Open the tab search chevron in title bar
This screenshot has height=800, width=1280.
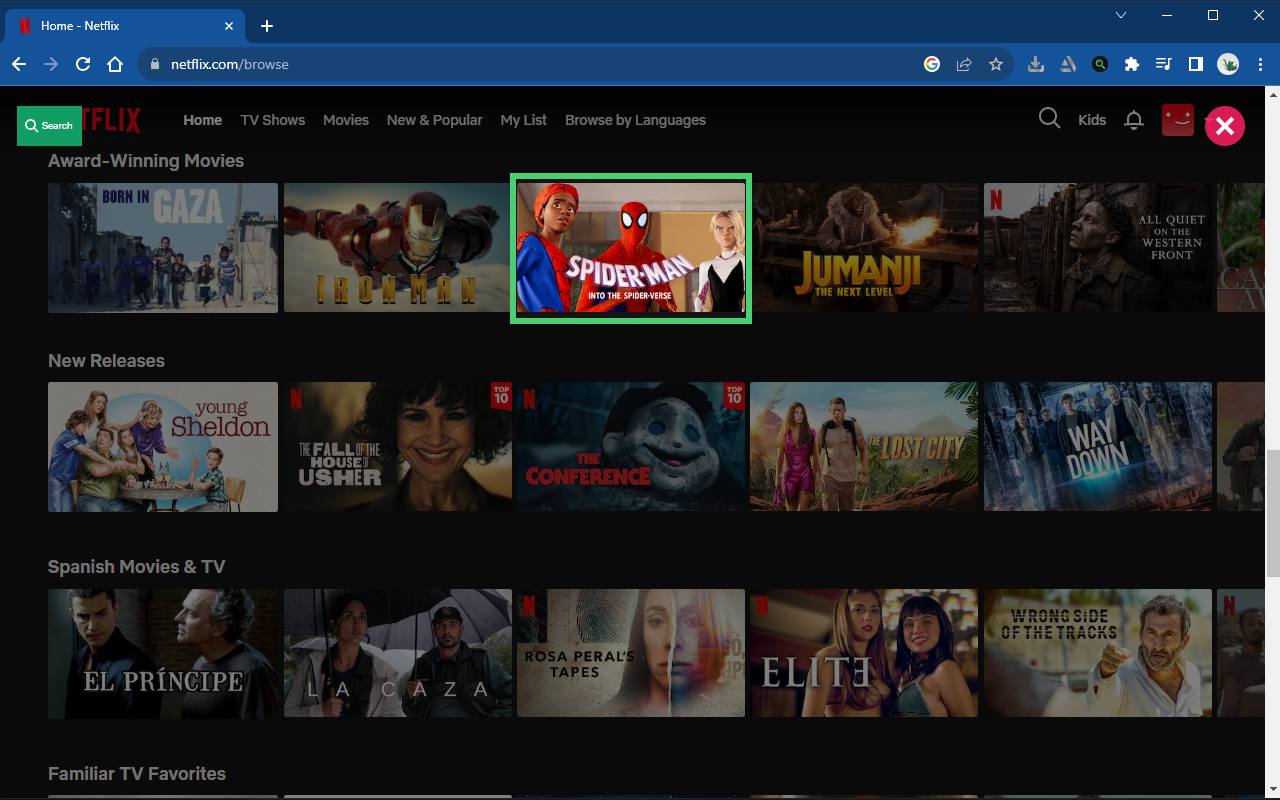[1121, 15]
